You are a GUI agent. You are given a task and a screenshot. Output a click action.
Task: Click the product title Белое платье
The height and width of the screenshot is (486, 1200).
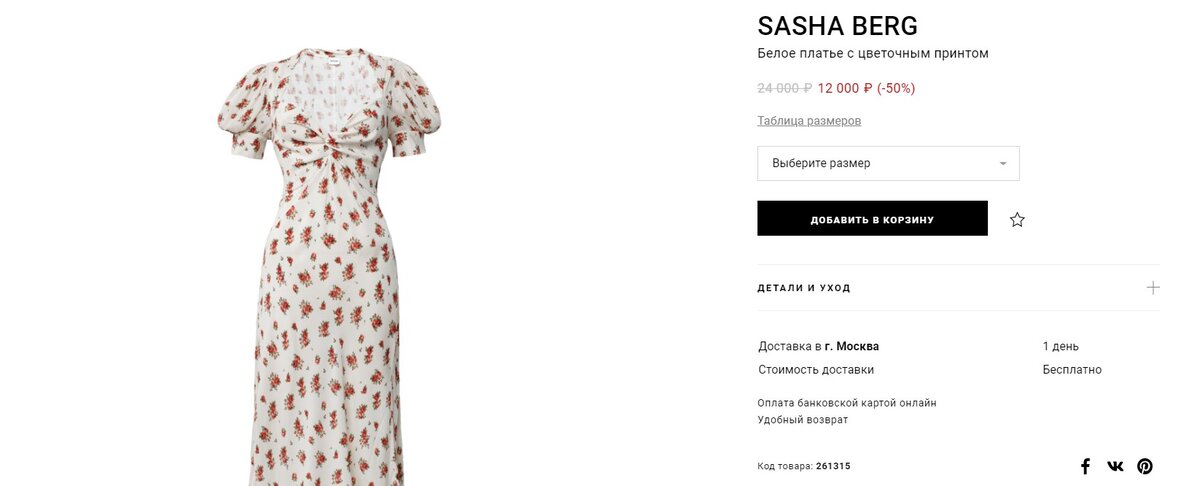(872, 53)
